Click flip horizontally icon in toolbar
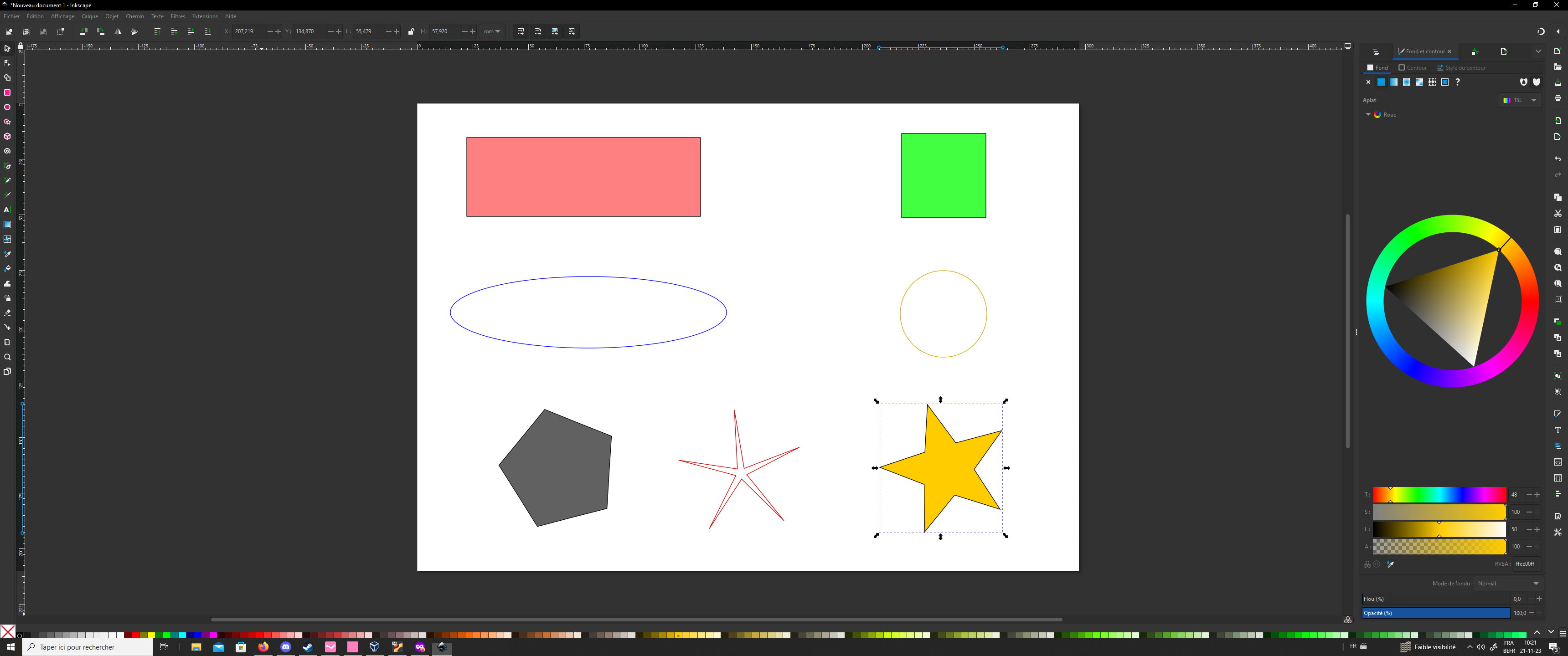Image resolution: width=1568 pixels, height=656 pixels. (118, 31)
